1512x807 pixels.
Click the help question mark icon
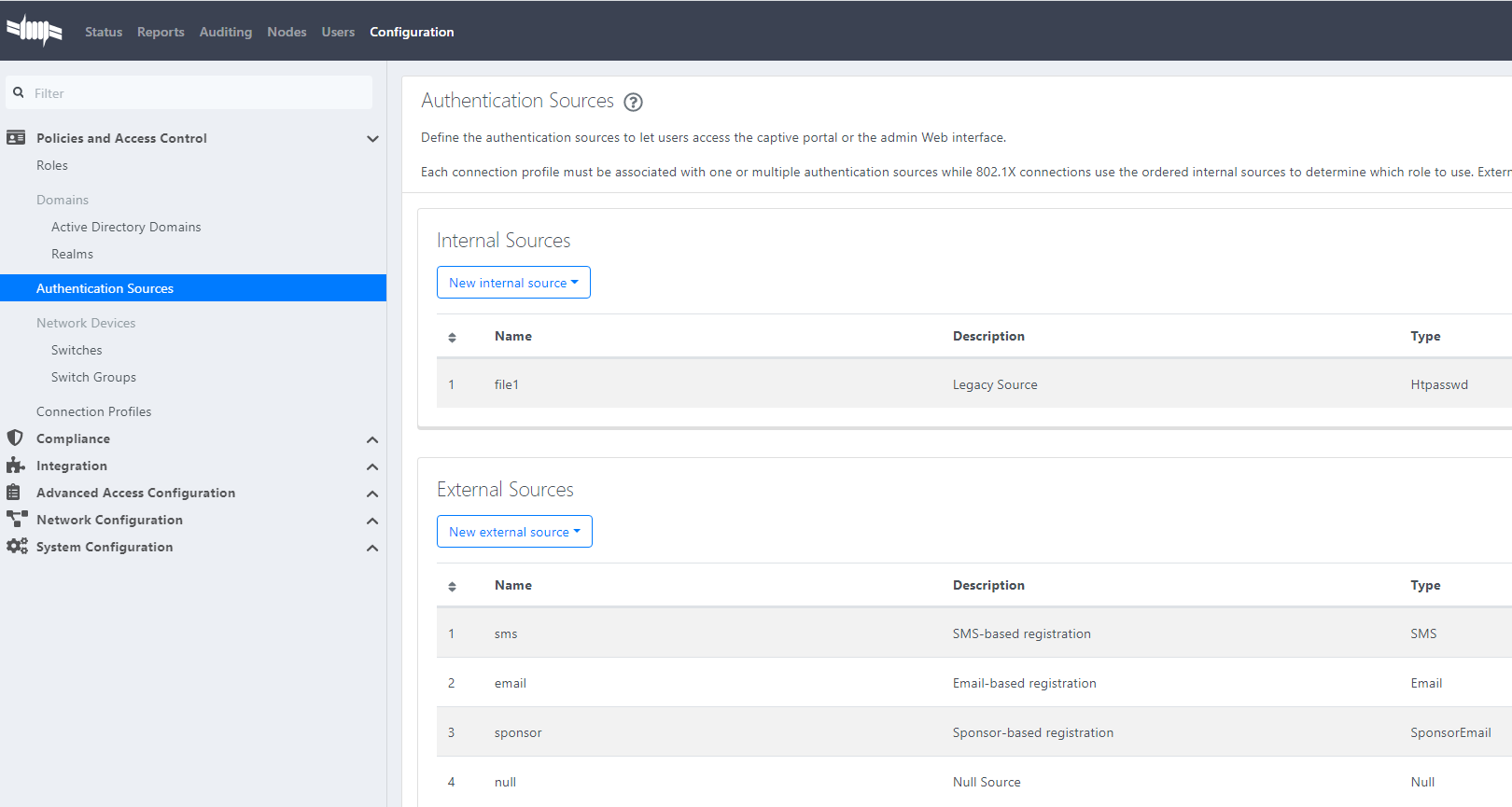coord(633,103)
